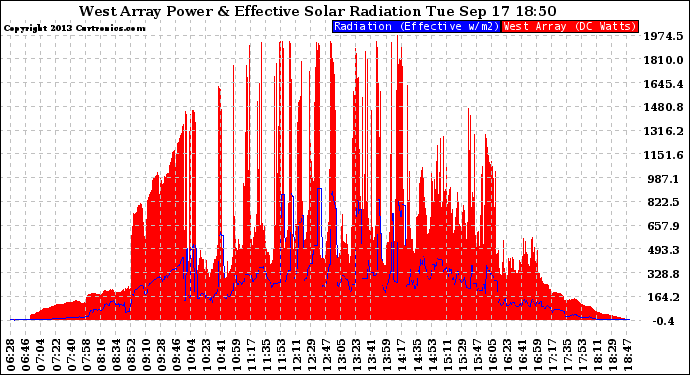Click the 18:11 time label
Image resolution: width=690 pixels, height=375 pixels.
click(596, 354)
